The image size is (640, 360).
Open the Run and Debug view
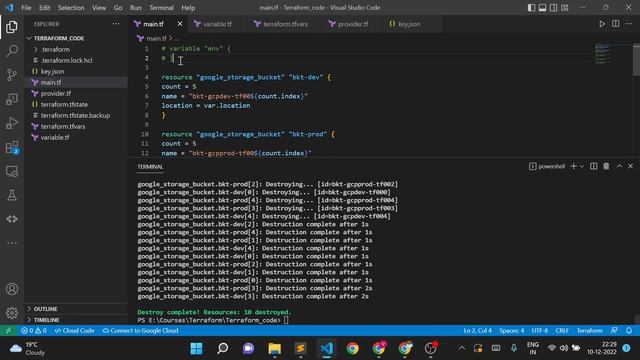[12, 123]
